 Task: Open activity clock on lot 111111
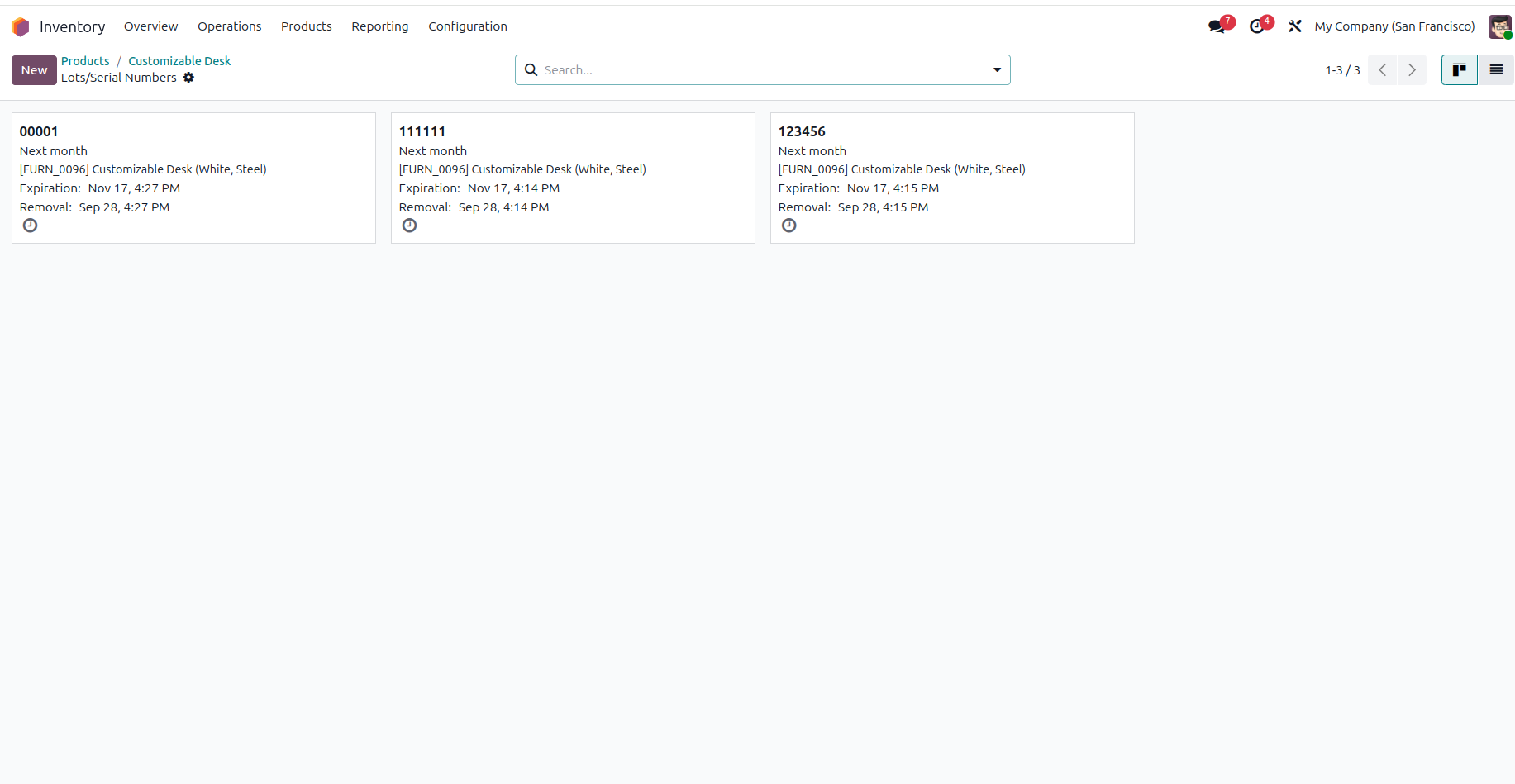[409, 226]
